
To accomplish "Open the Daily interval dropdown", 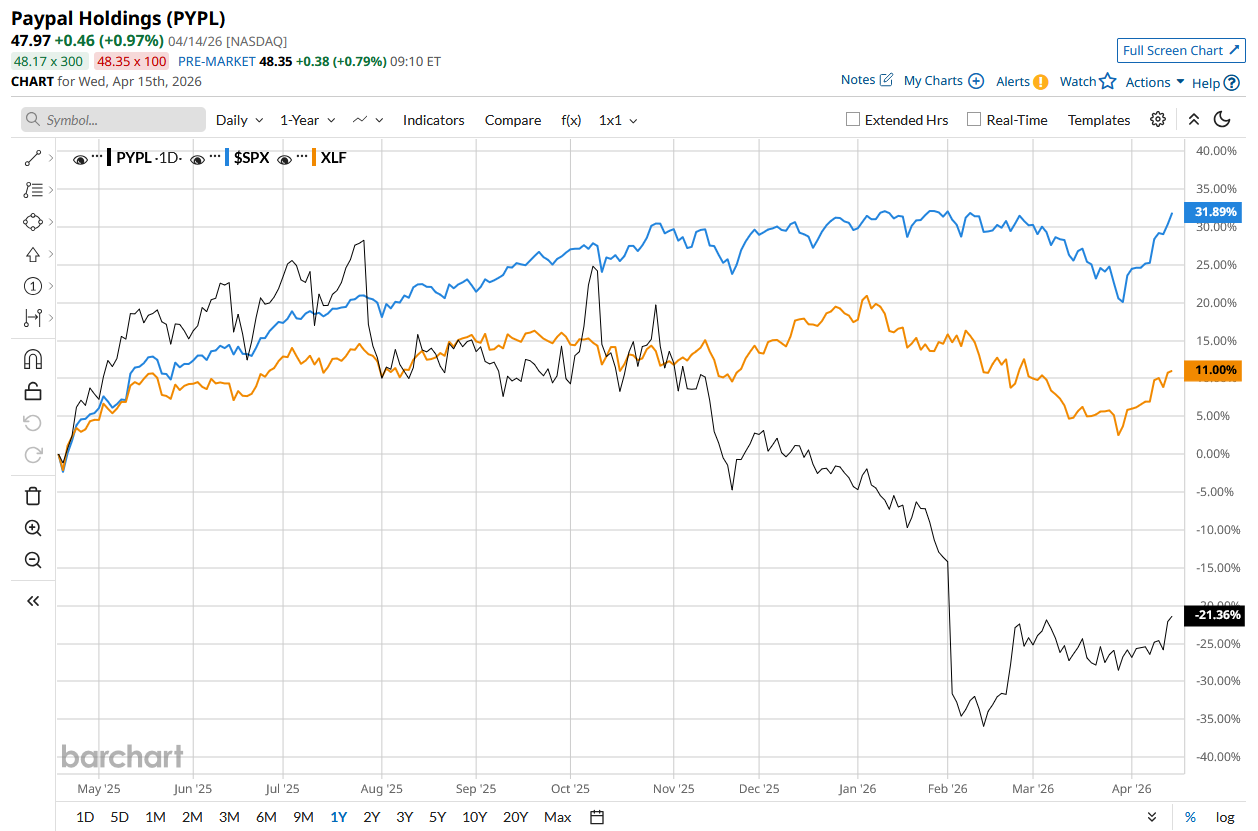I will (239, 120).
